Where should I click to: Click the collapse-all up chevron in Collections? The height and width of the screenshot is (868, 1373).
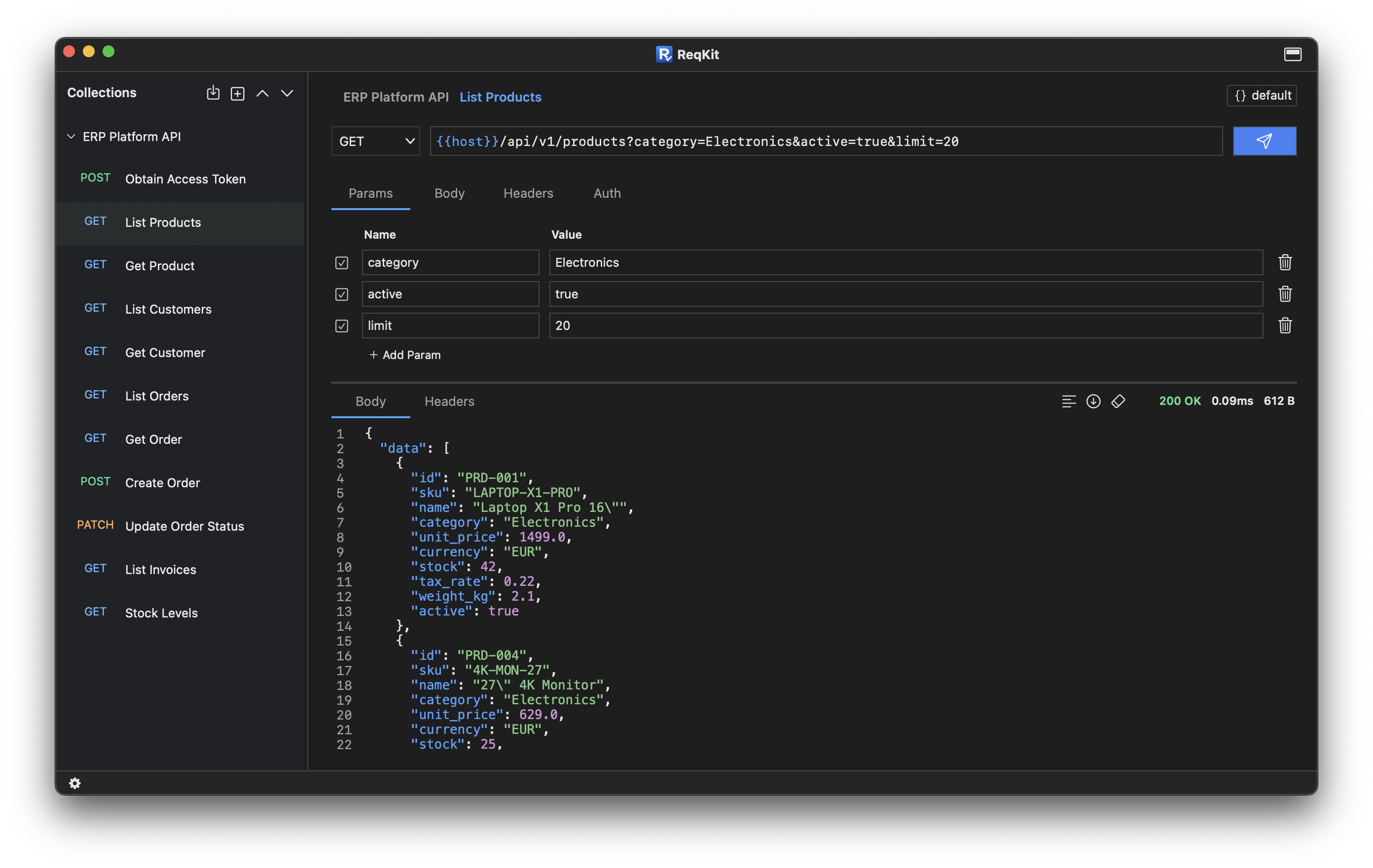262,93
